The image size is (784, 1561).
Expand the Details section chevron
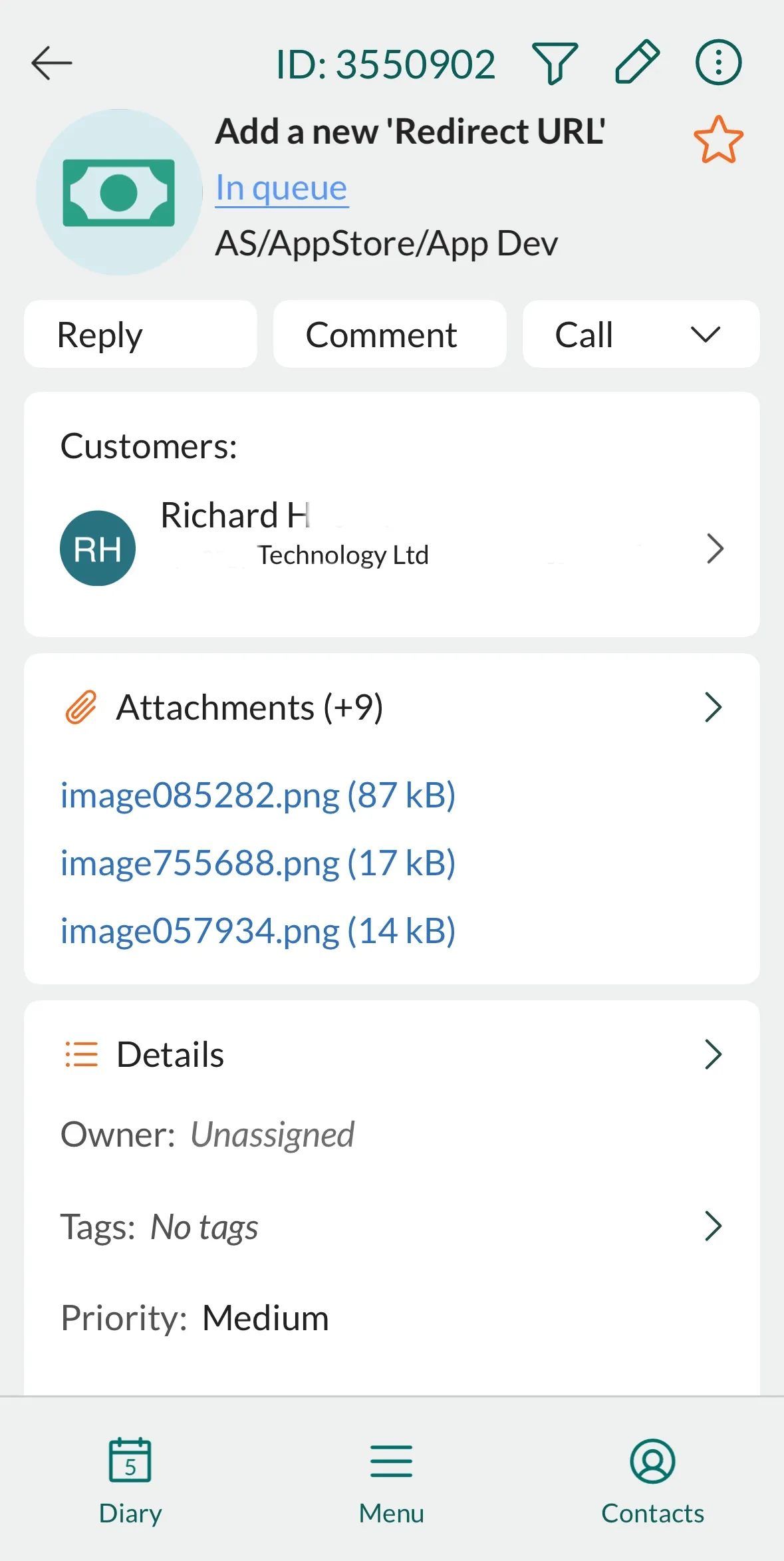[x=713, y=1054]
